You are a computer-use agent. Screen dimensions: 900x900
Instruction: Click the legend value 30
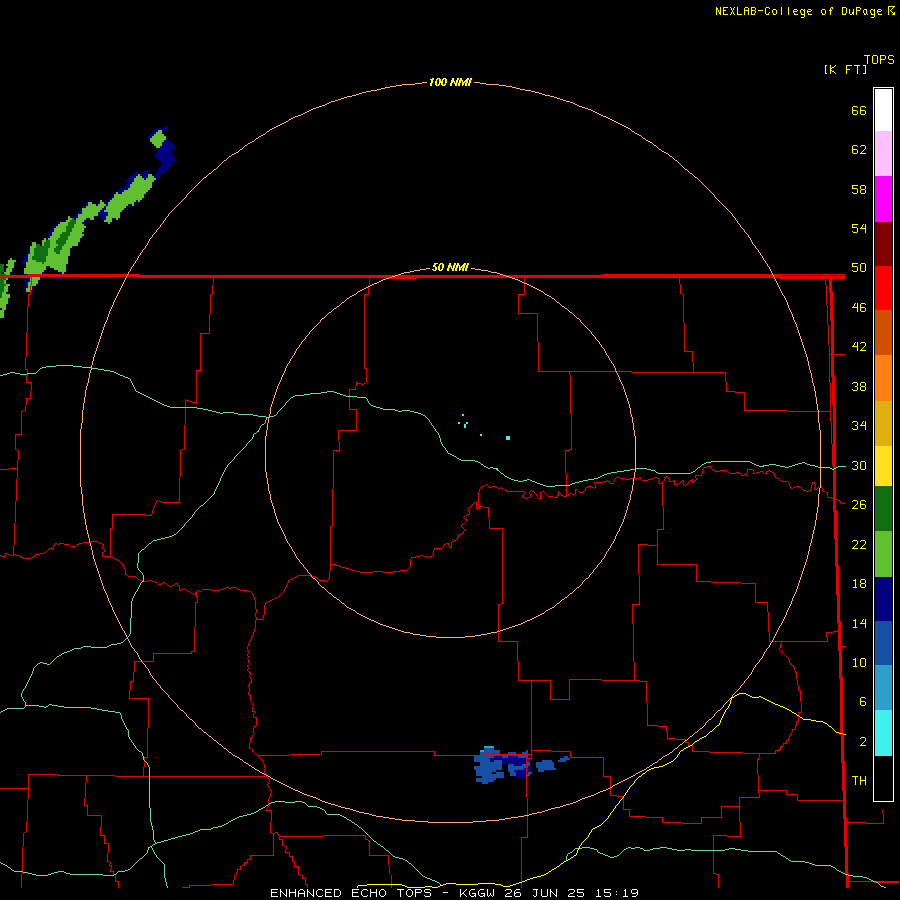click(859, 465)
